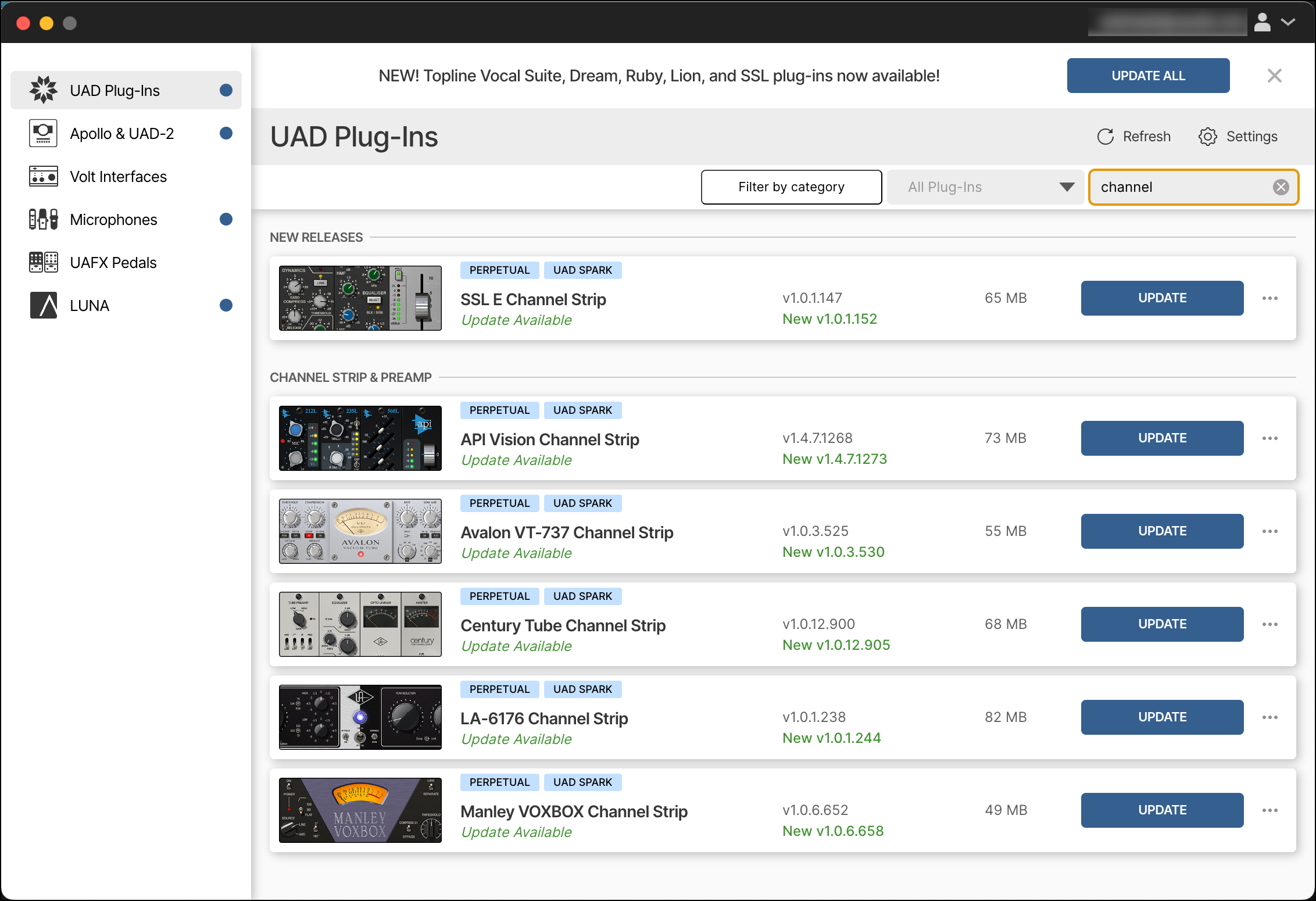Click the Settings label text
This screenshot has height=901, width=1316.
coord(1251,137)
